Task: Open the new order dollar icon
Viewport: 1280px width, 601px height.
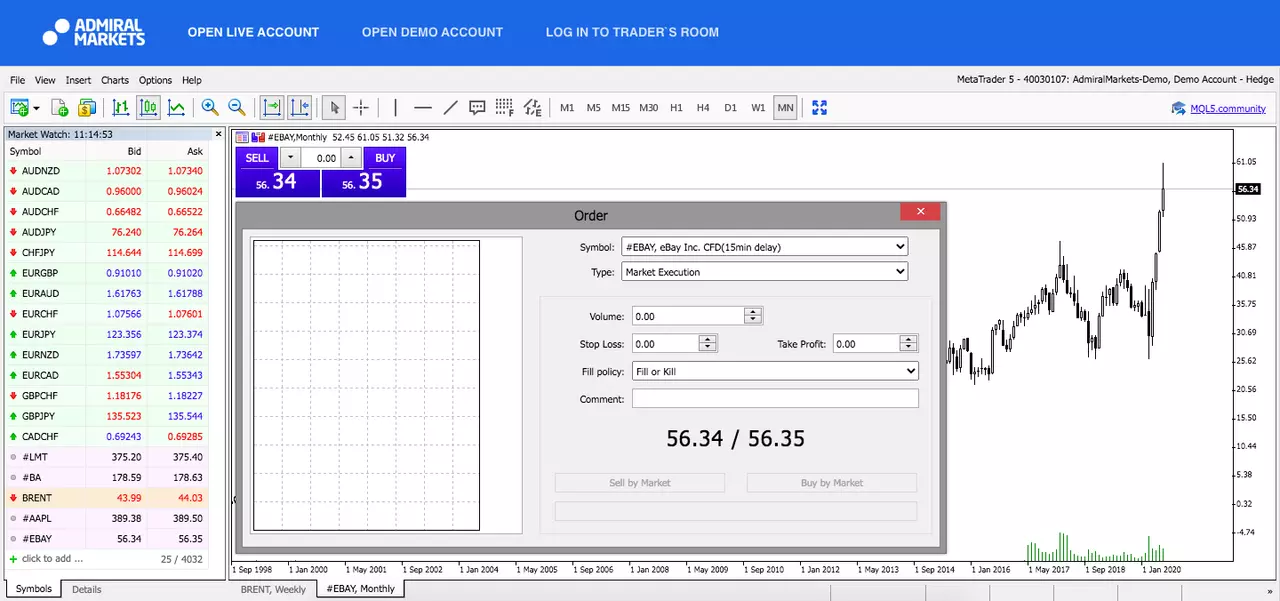Action: 86,108
